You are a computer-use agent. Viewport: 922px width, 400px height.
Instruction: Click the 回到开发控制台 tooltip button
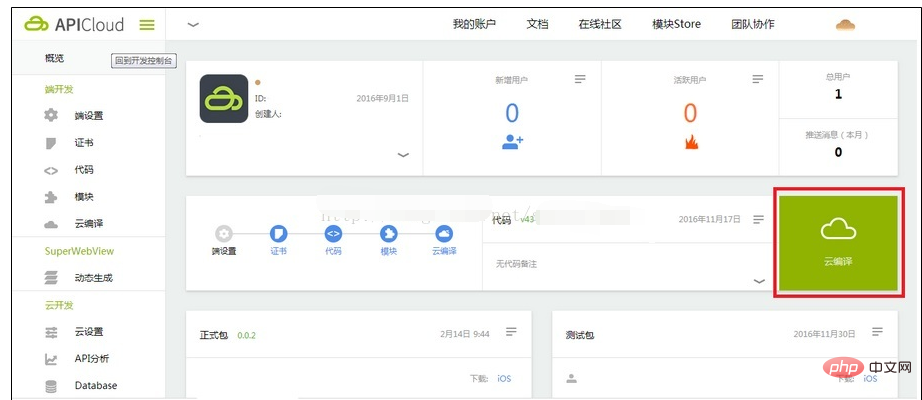144,60
